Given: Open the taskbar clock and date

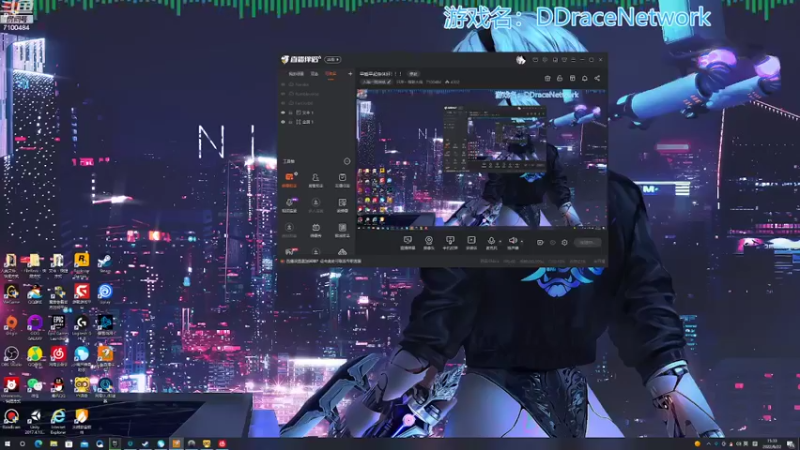Looking at the screenshot, I should click(772, 443).
